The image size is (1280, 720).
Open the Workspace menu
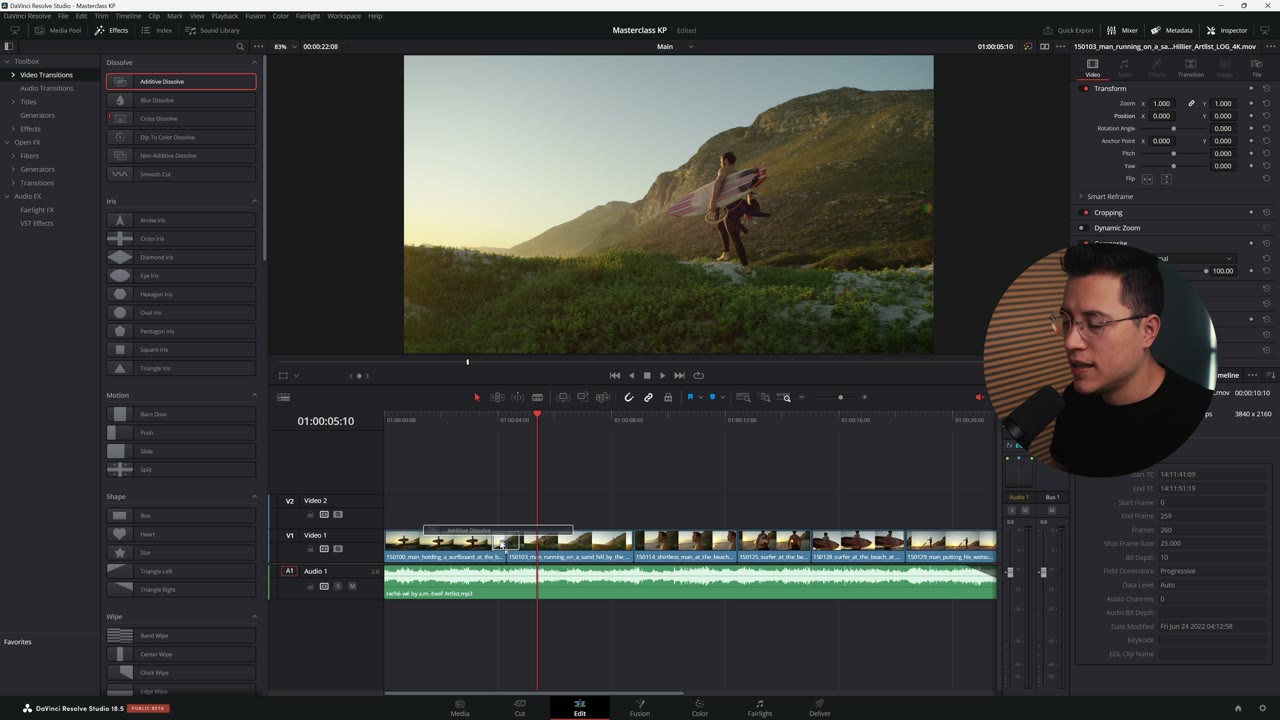click(344, 16)
